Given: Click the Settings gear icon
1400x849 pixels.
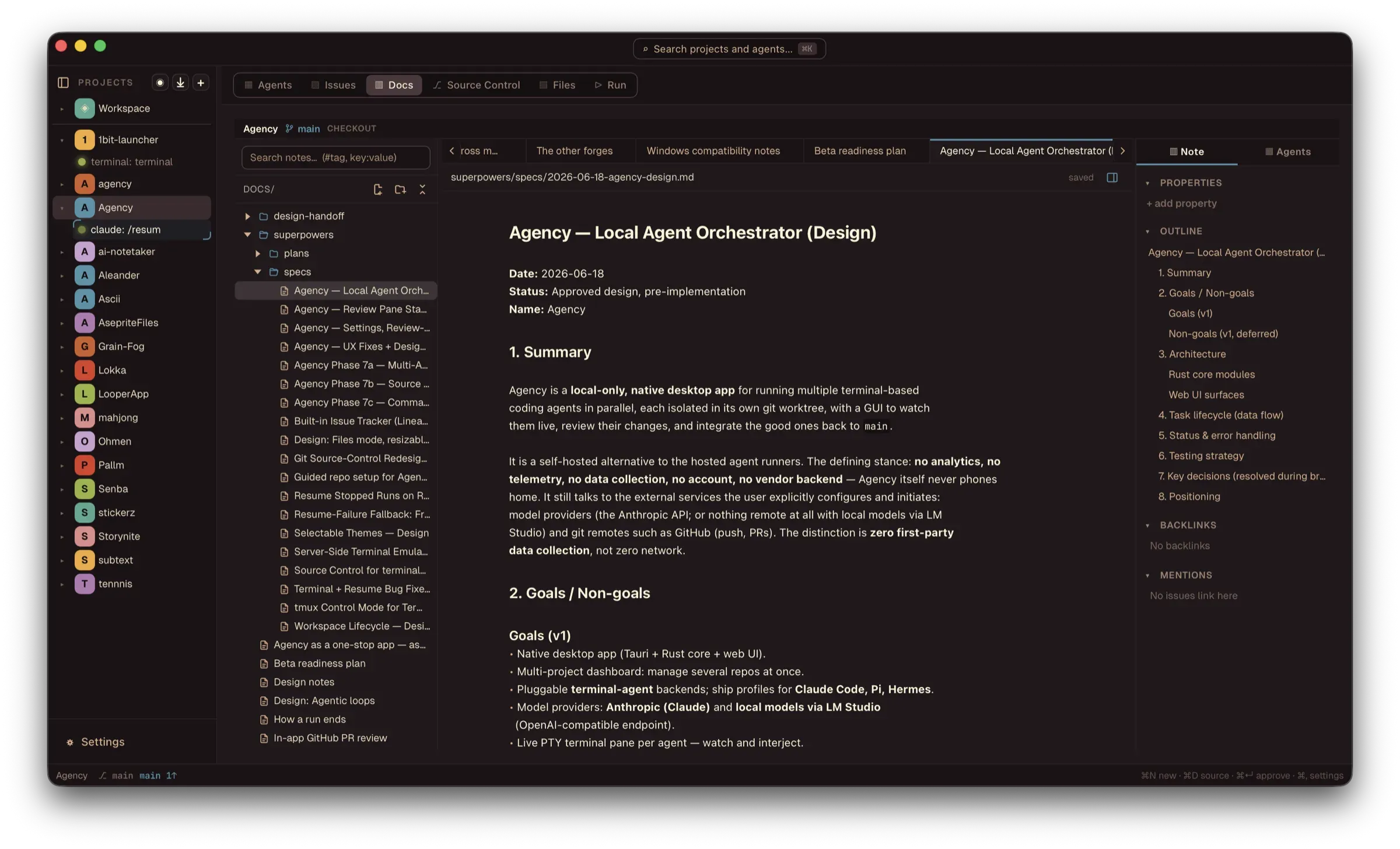Looking at the screenshot, I should pos(70,742).
